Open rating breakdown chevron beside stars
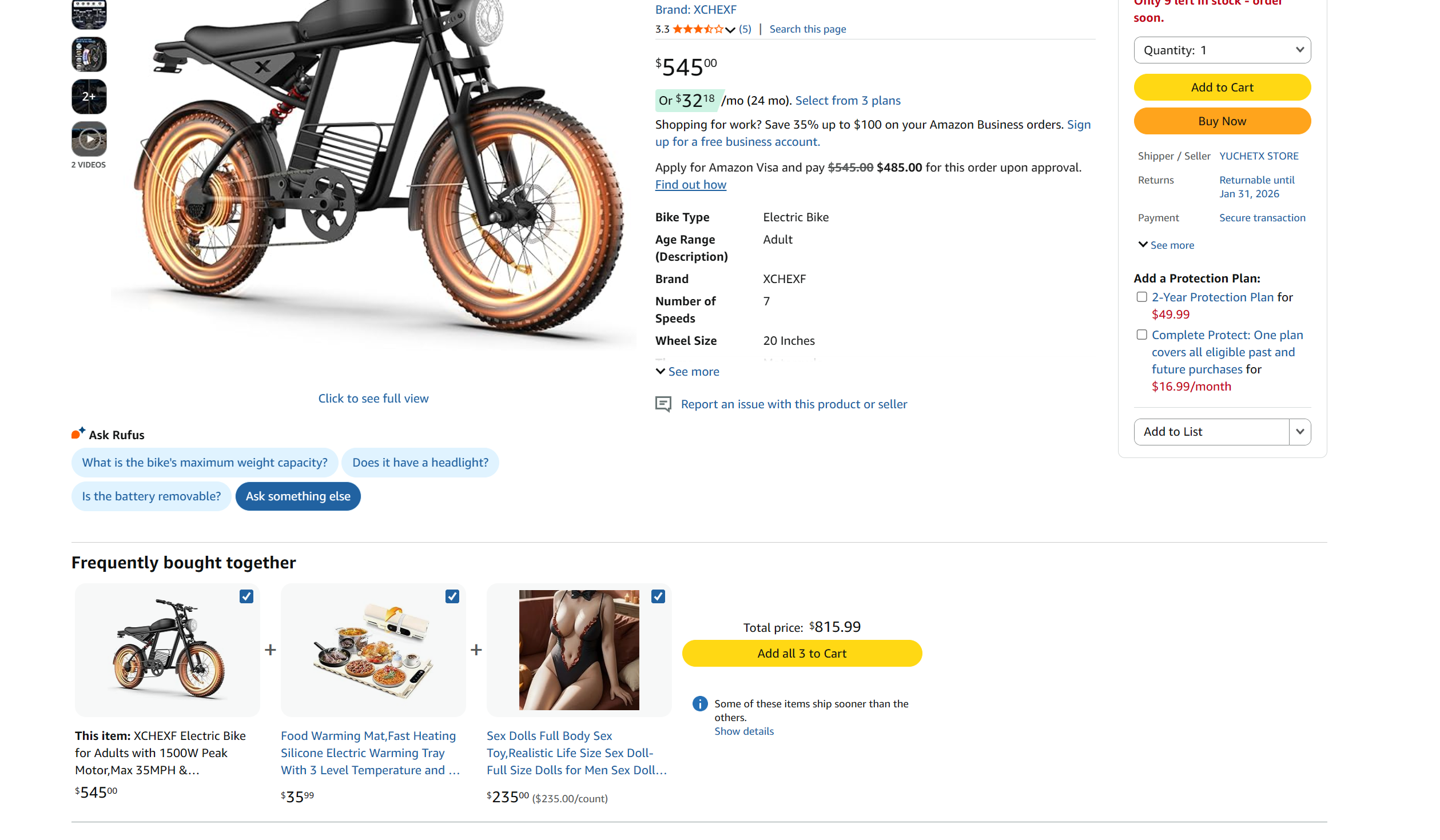 click(x=730, y=30)
